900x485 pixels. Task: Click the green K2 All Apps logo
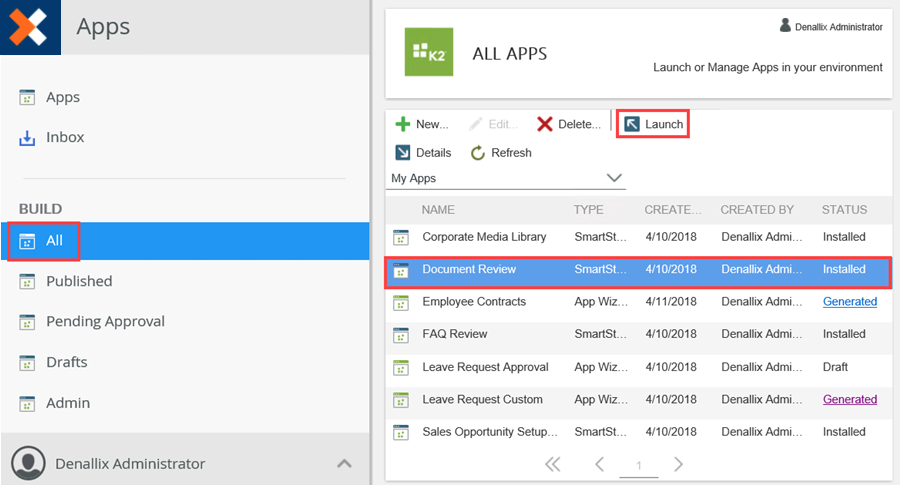(429, 52)
